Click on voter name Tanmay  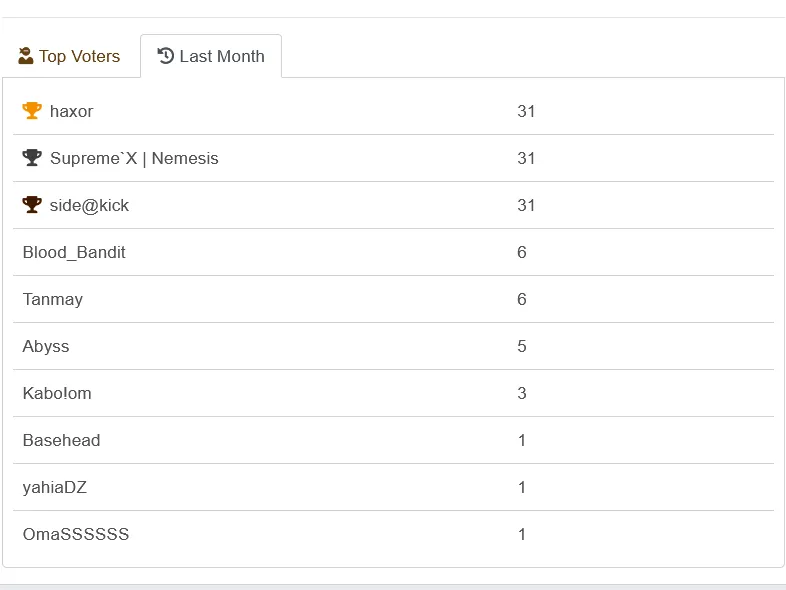point(53,299)
